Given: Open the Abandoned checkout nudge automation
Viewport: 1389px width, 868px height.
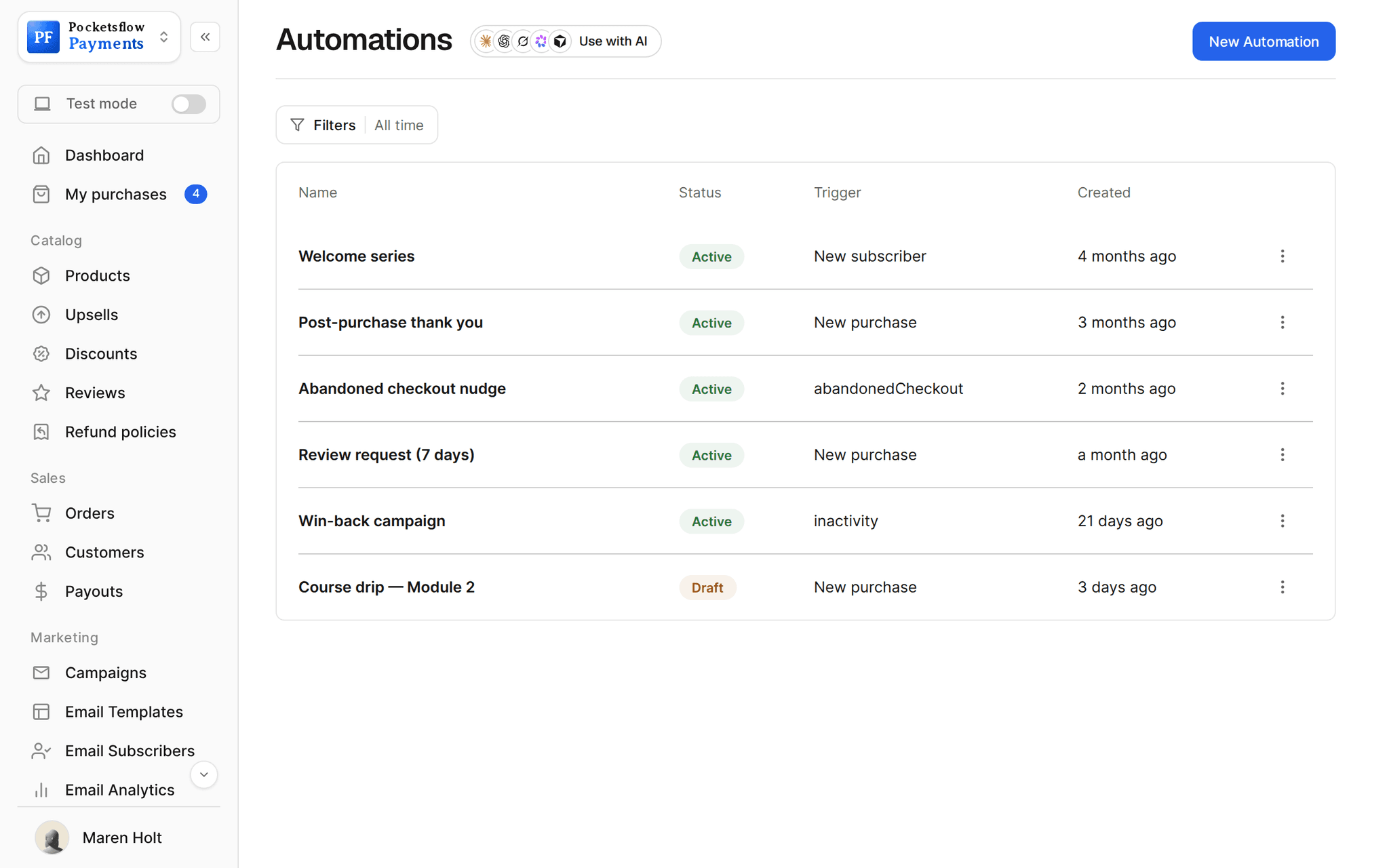Looking at the screenshot, I should (402, 389).
